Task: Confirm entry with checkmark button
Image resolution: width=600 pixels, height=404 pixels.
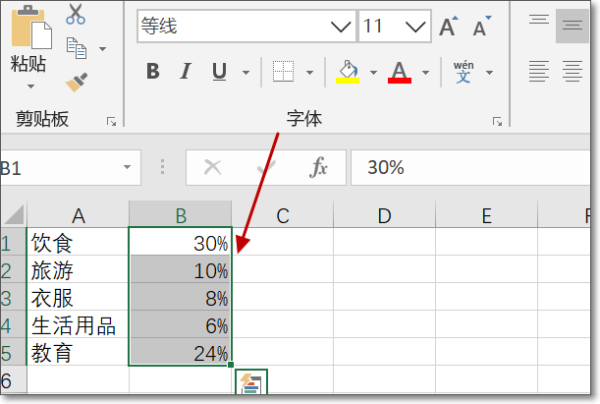Action: click(x=266, y=168)
